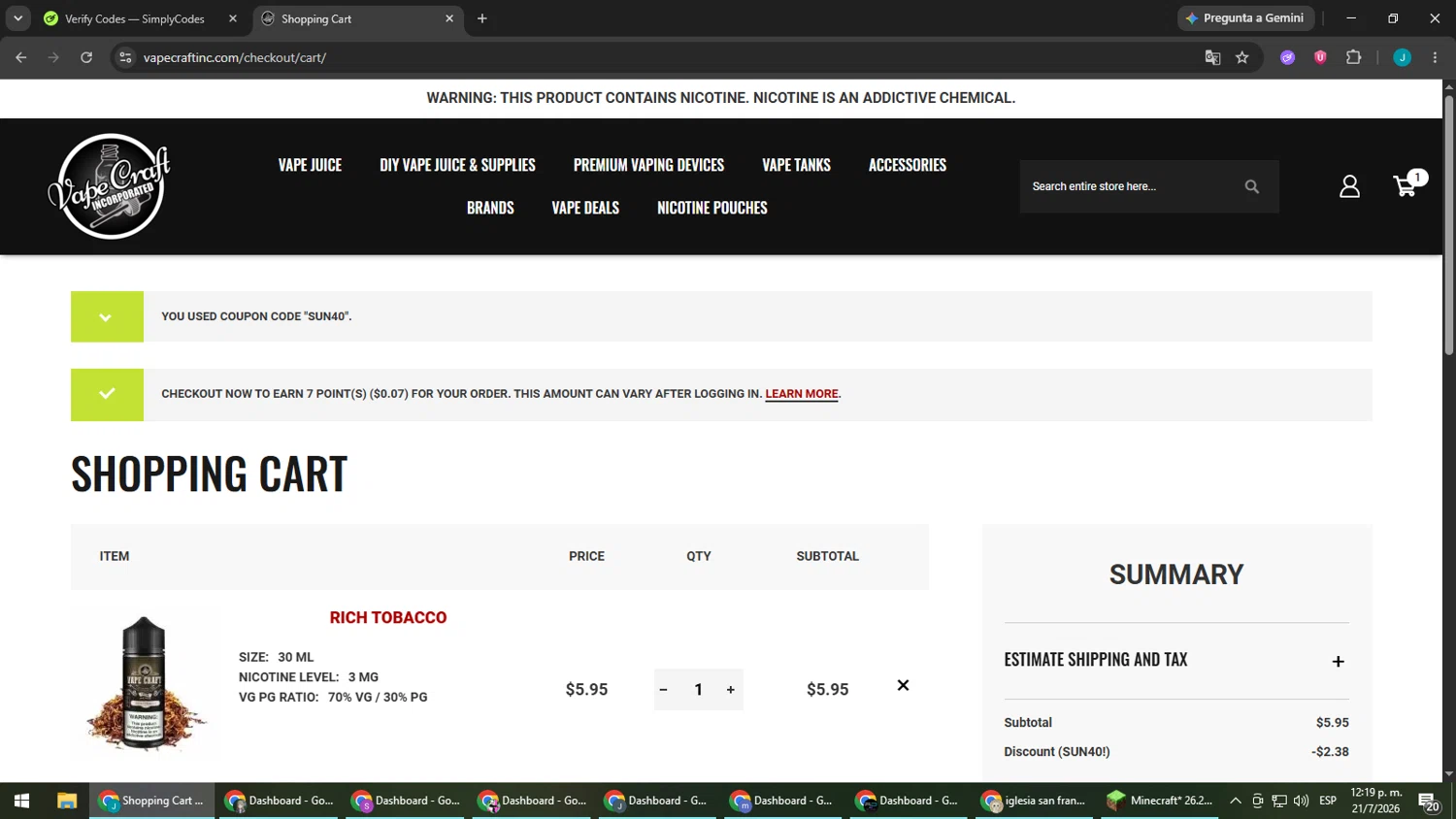Click the Learn More rewards link
1456x819 pixels.
tap(802, 394)
